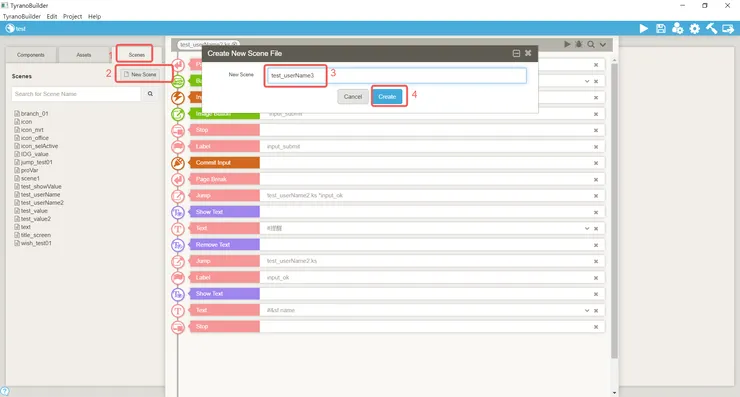Click the Save project floppy icon

coord(661,29)
